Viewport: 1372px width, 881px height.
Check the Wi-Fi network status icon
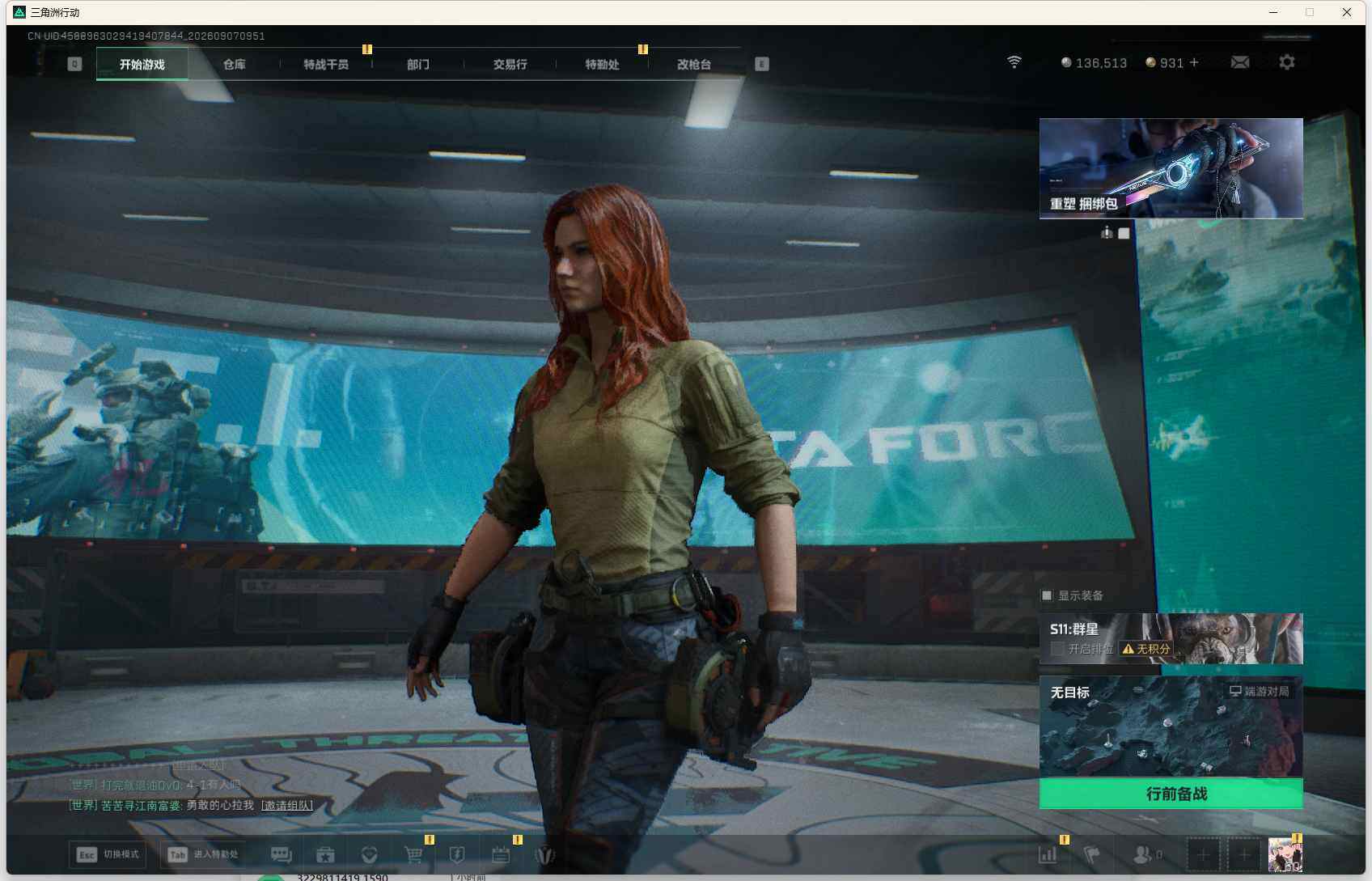click(1014, 62)
